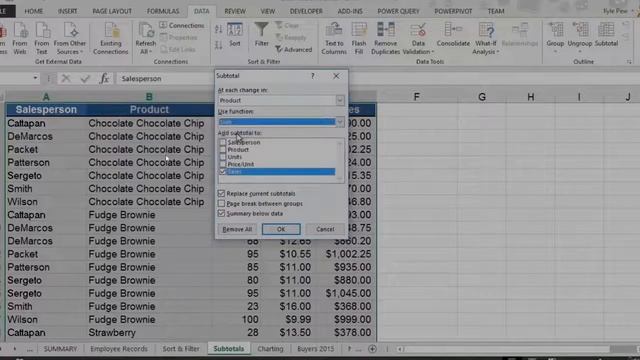Click Edit Links command

[178, 49]
